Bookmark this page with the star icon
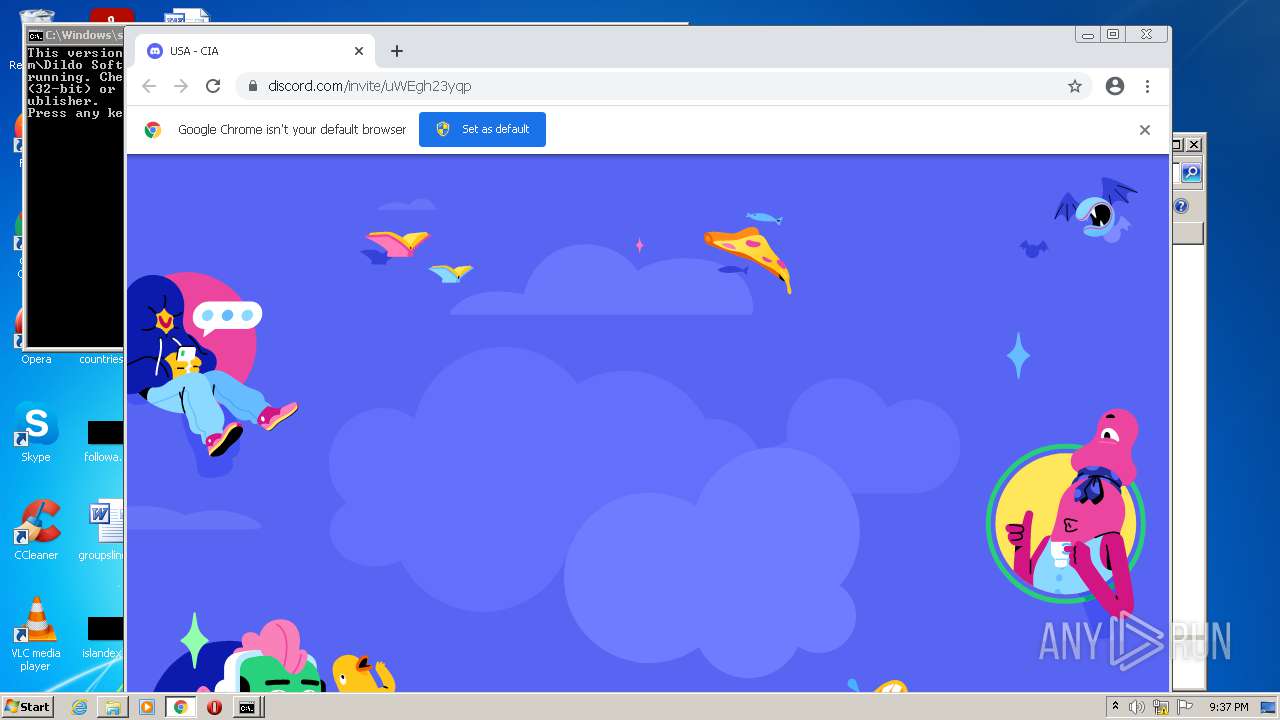The image size is (1280, 720). point(1075,86)
